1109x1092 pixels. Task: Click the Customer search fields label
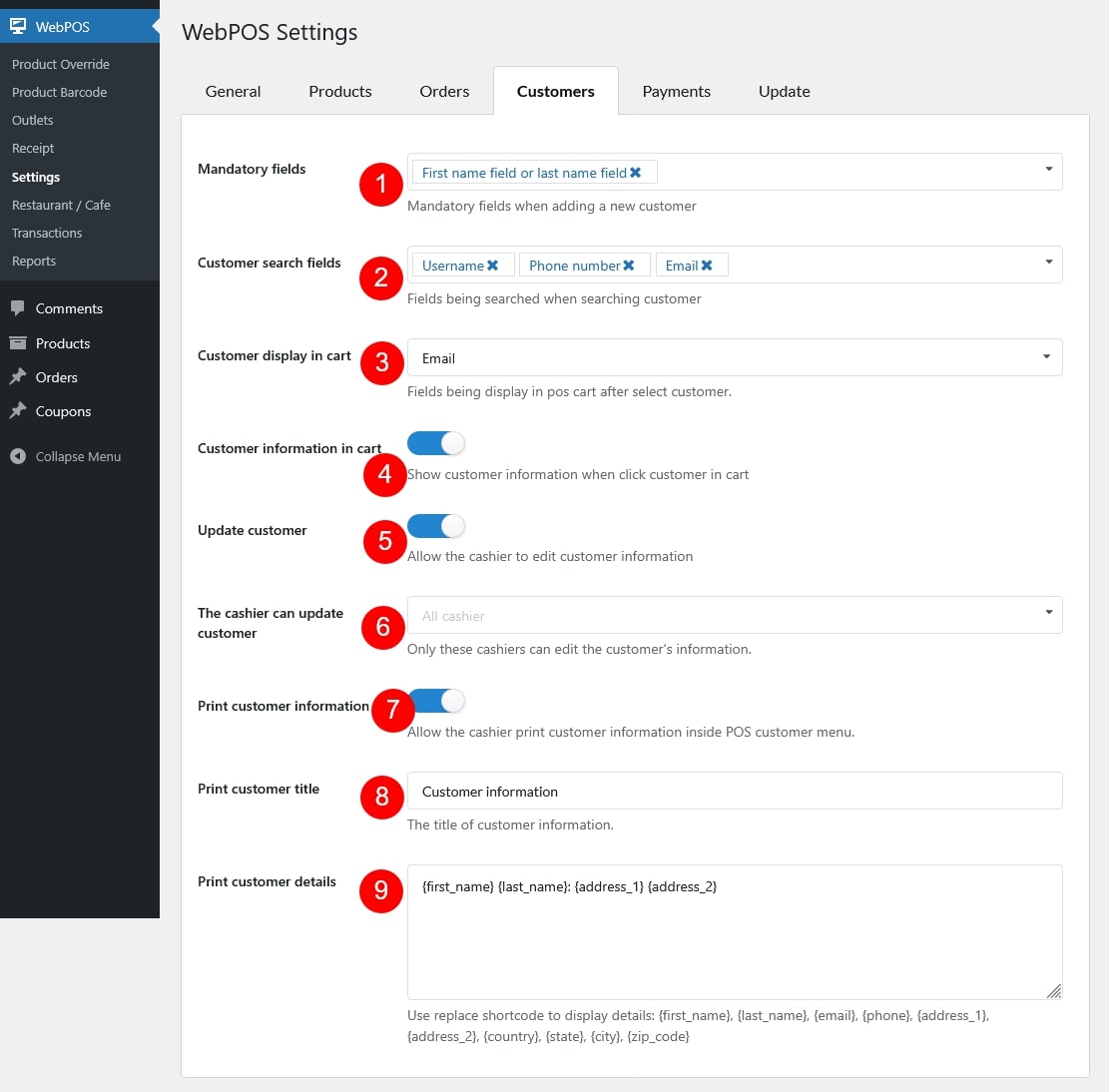(270, 263)
